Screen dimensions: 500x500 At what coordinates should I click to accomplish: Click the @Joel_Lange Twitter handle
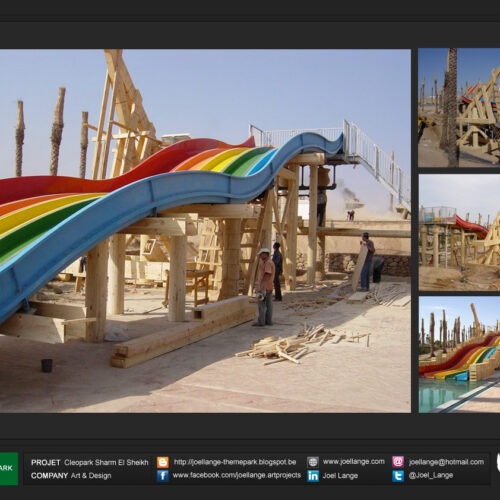click(431, 476)
